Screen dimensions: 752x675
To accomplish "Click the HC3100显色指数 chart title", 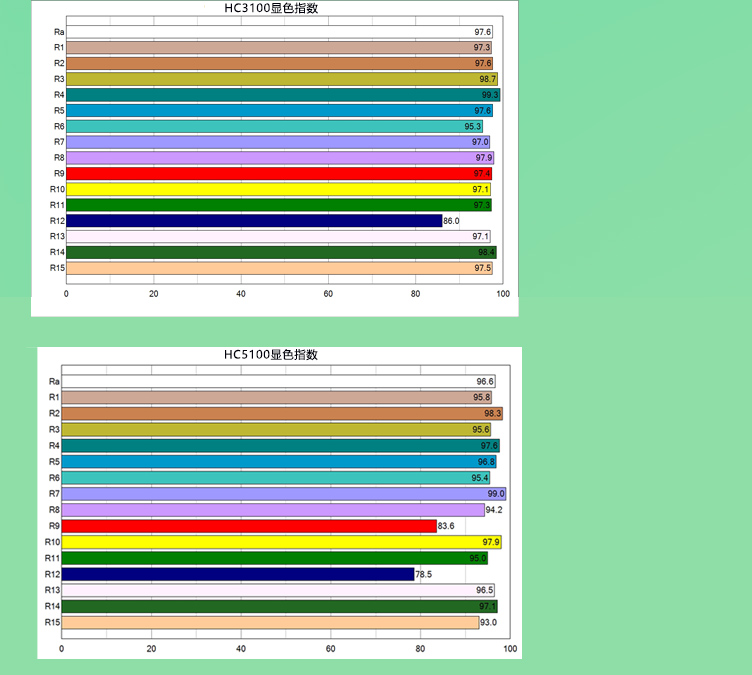I will click(x=278, y=9).
